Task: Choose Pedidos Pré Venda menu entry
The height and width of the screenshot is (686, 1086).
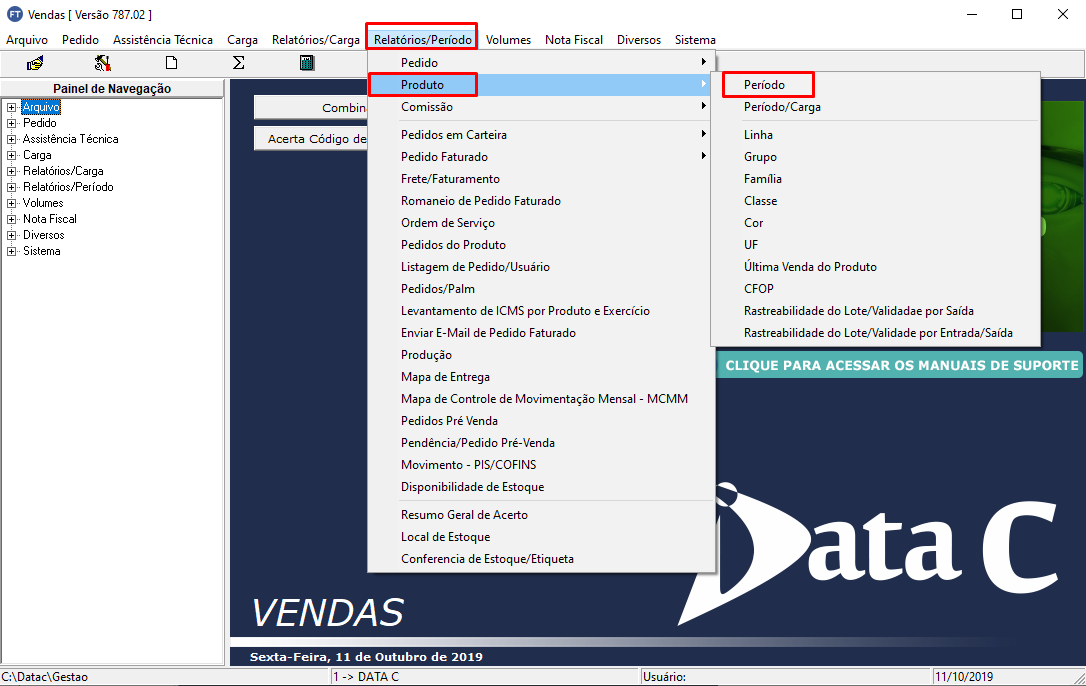Action: pyautogui.click(x=540, y=421)
